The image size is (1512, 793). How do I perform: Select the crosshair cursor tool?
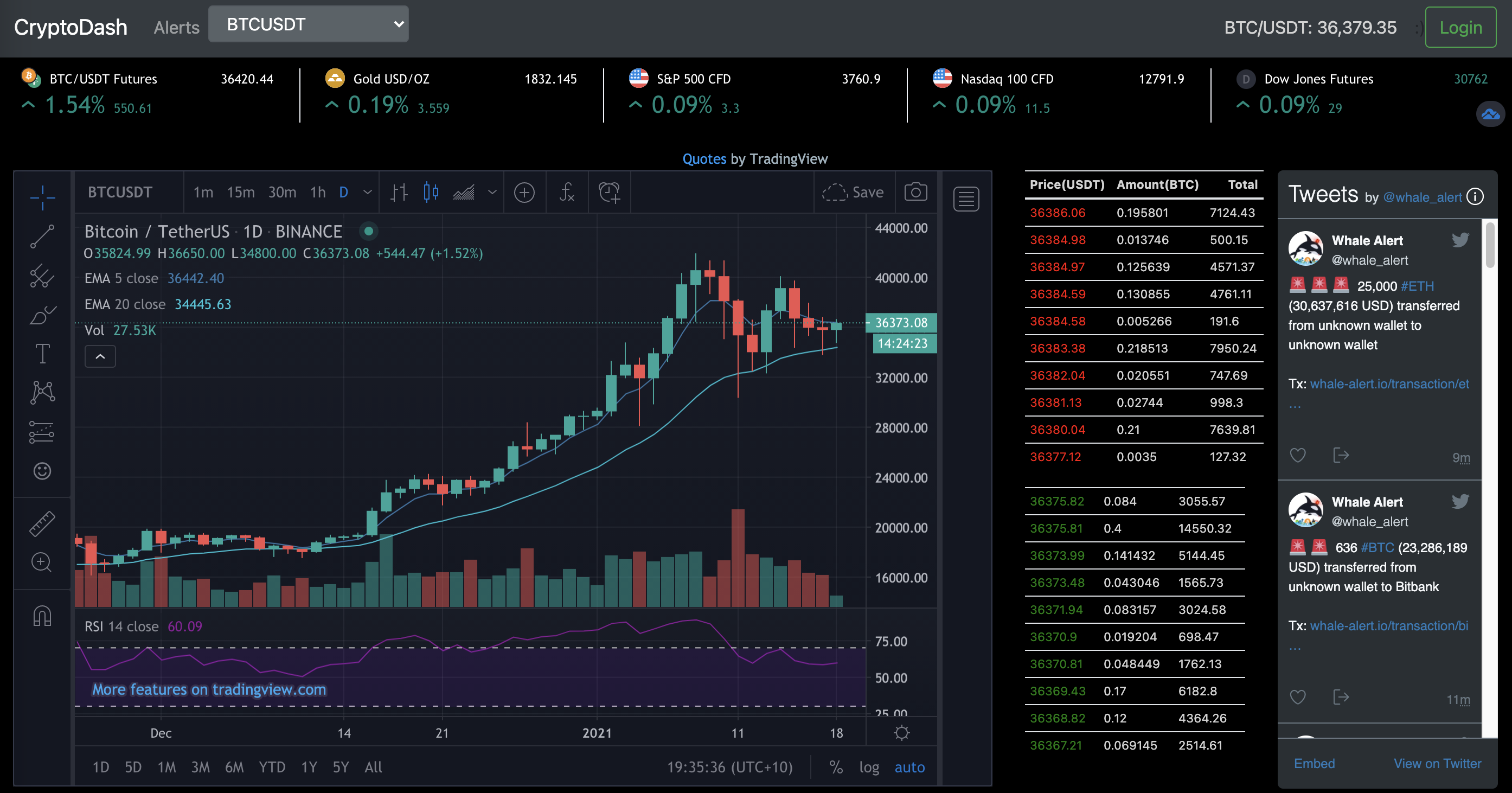[x=42, y=197]
